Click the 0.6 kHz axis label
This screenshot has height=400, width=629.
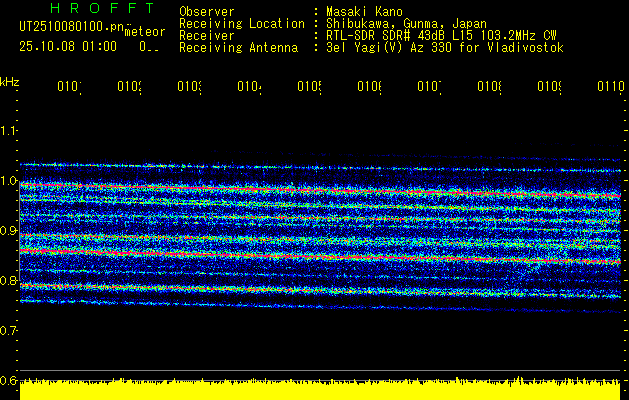[x=8, y=380]
